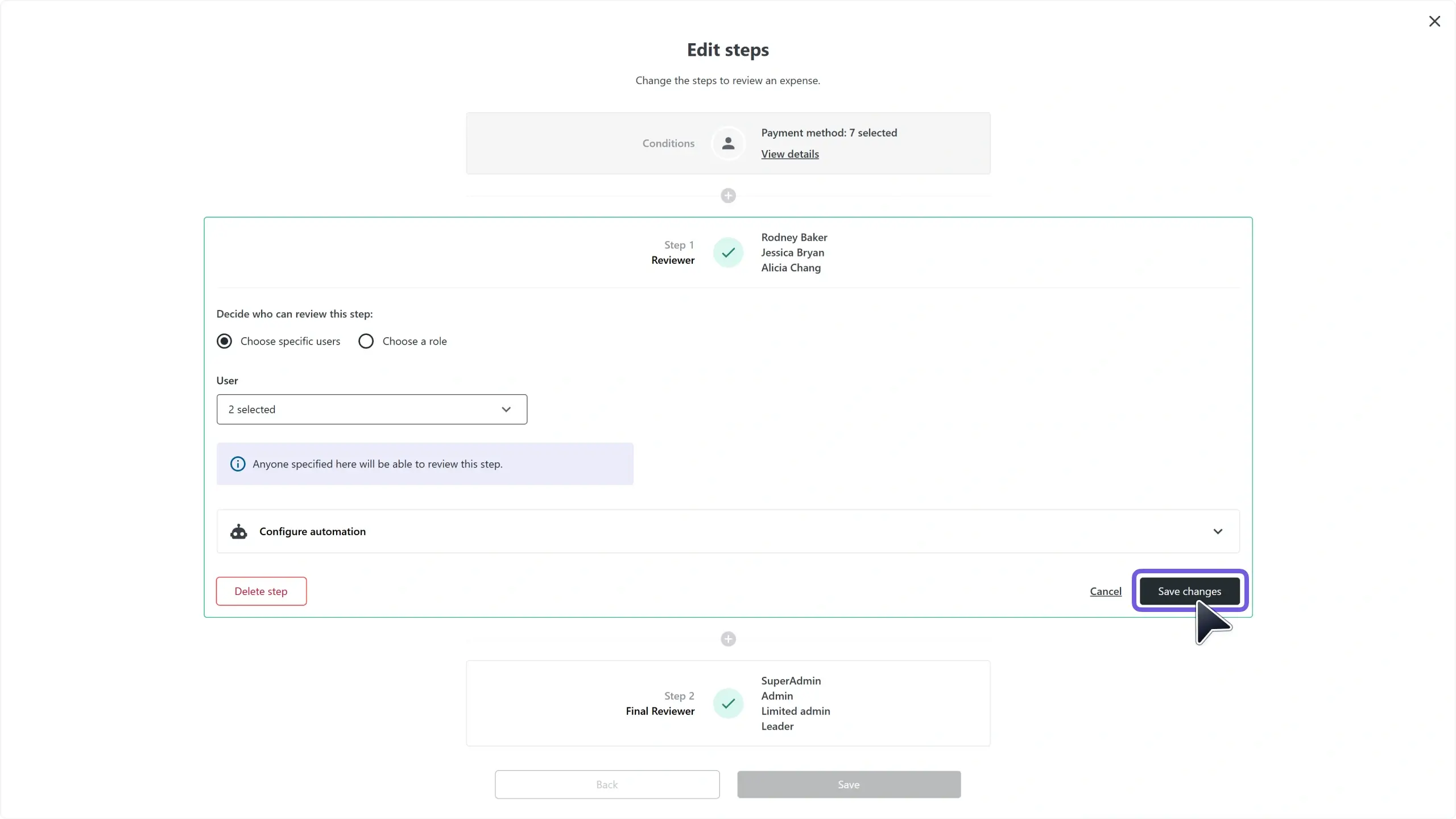1456x819 pixels.
Task: Click the Conditions person icon
Action: (728, 143)
